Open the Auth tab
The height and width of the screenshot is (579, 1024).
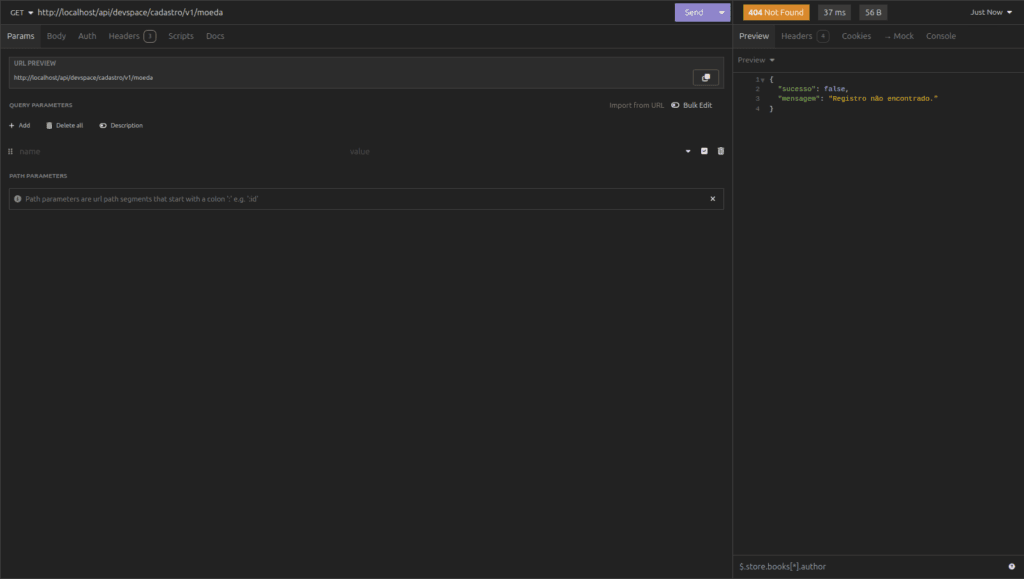87,36
